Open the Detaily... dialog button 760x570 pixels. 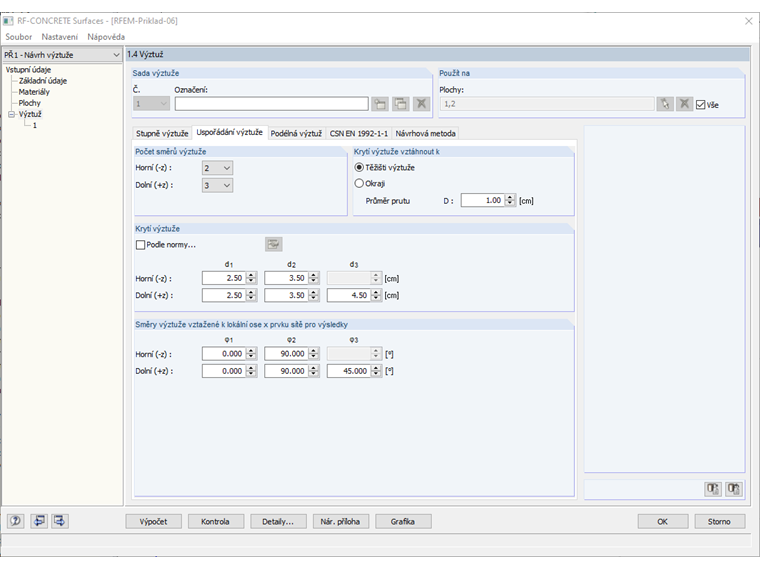(278, 522)
